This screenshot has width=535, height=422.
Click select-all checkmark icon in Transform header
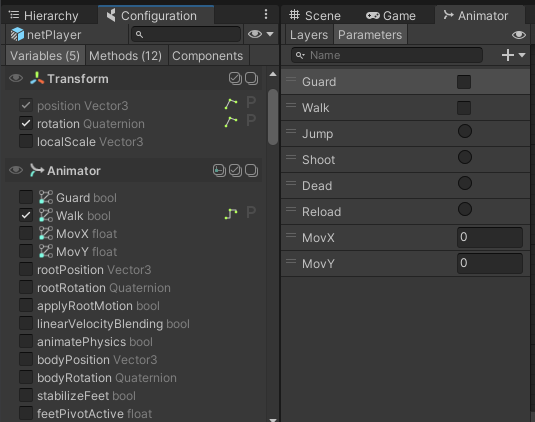(235, 78)
